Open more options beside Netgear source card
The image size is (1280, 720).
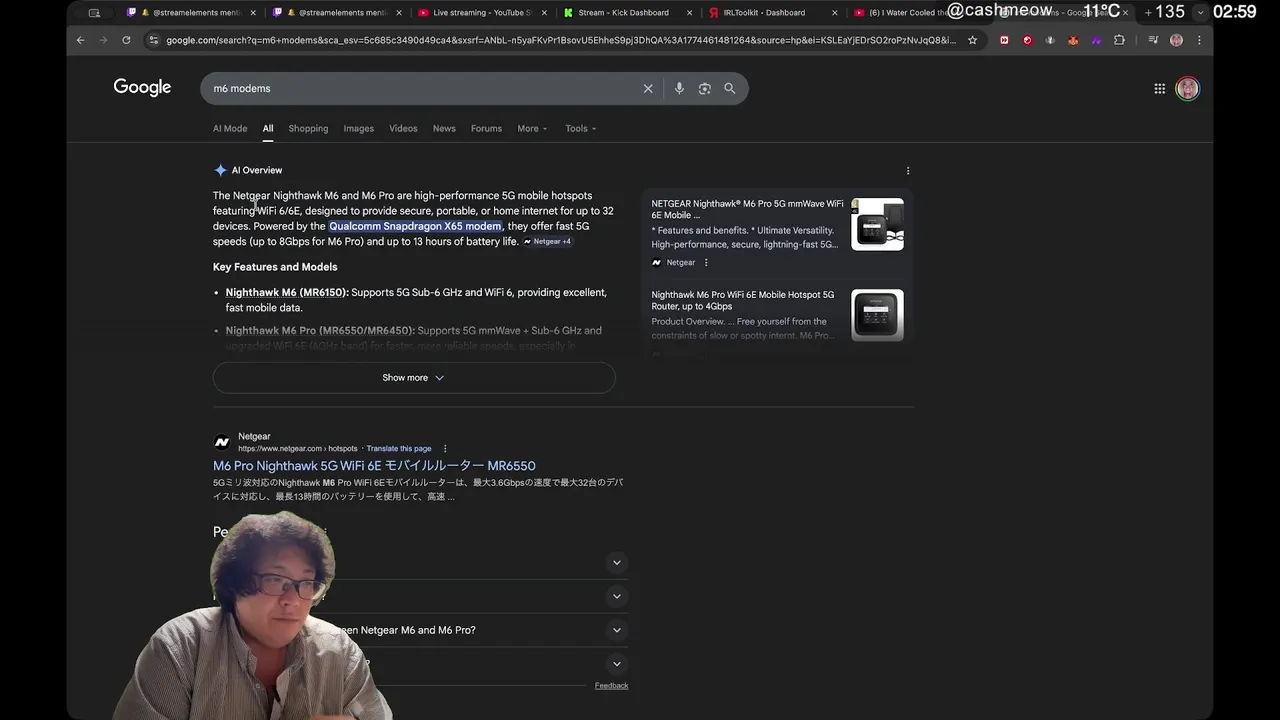click(706, 263)
